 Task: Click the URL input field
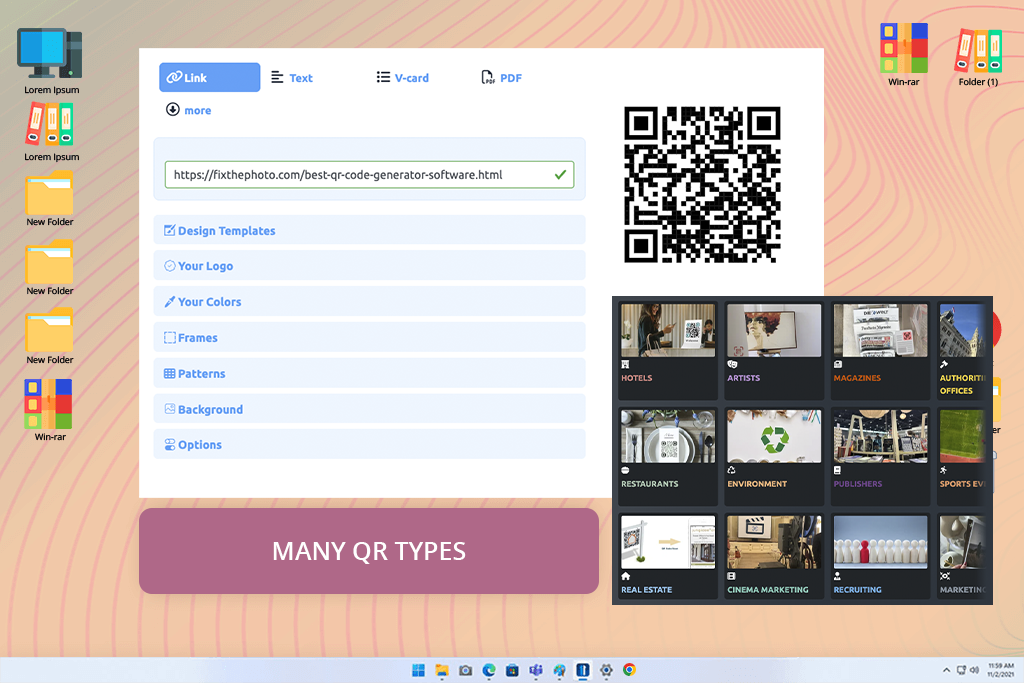pyautogui.click(x=369, y=175)
